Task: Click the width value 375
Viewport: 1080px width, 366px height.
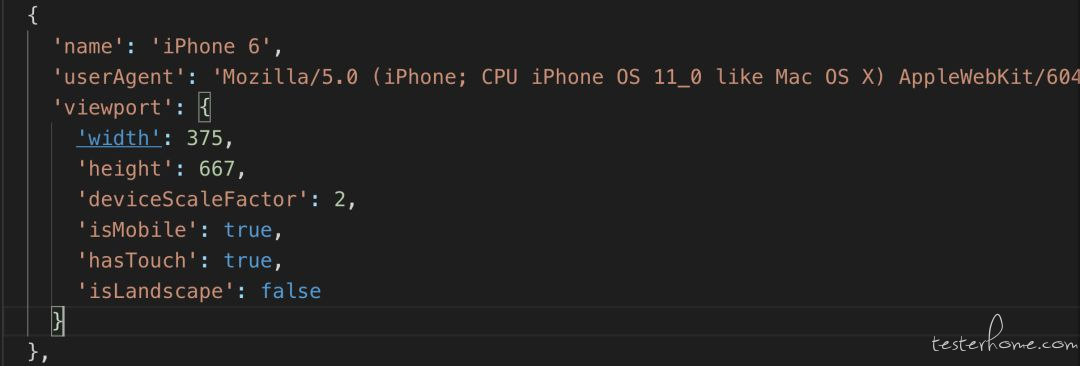Action: coord(205,138)
